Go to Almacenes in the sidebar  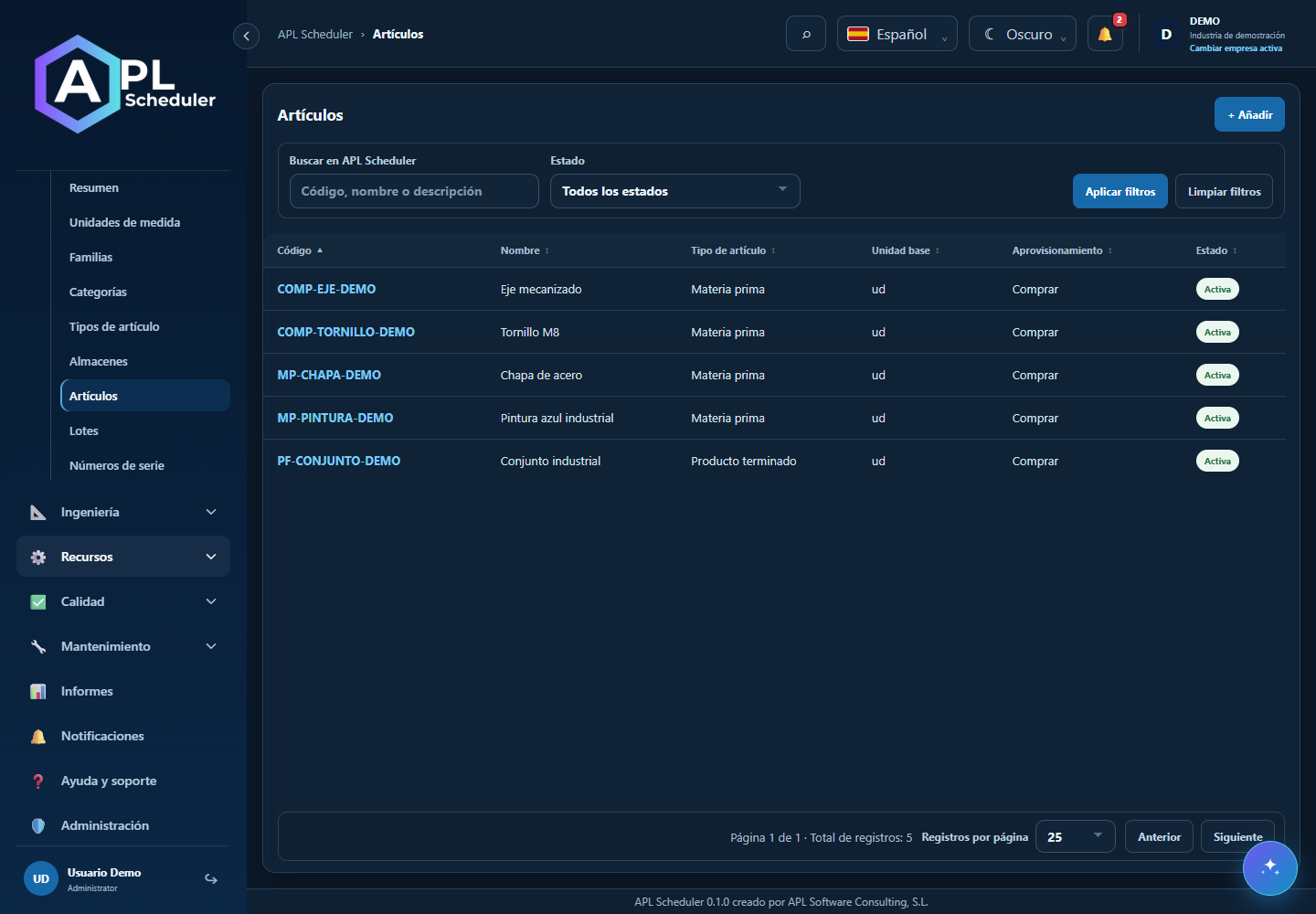click(145, 362)
